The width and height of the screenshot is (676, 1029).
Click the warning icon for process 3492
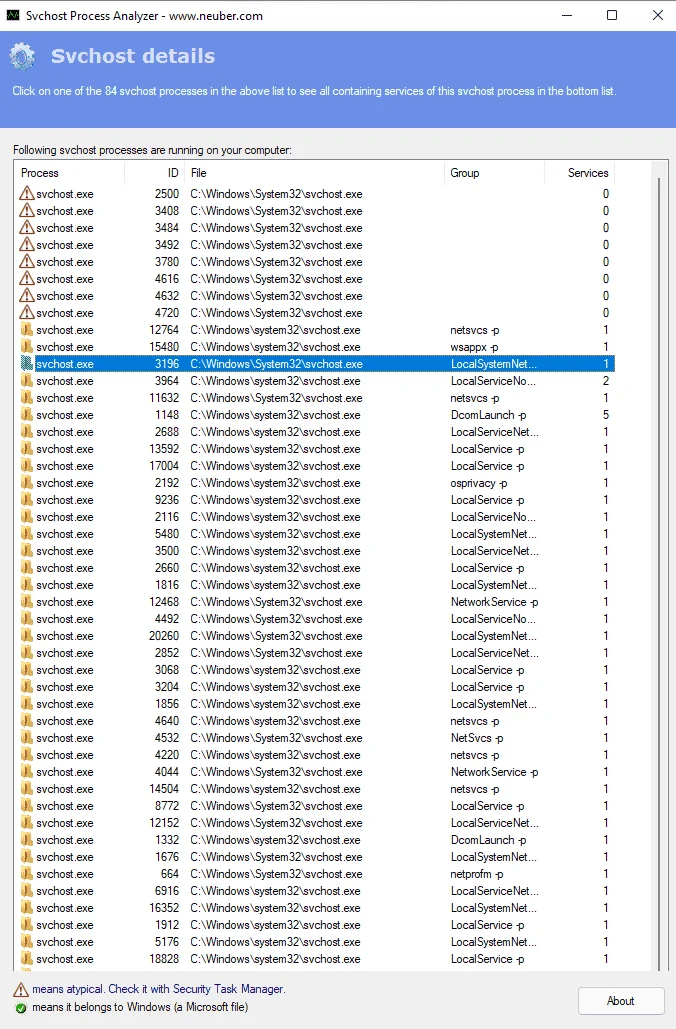26,245
